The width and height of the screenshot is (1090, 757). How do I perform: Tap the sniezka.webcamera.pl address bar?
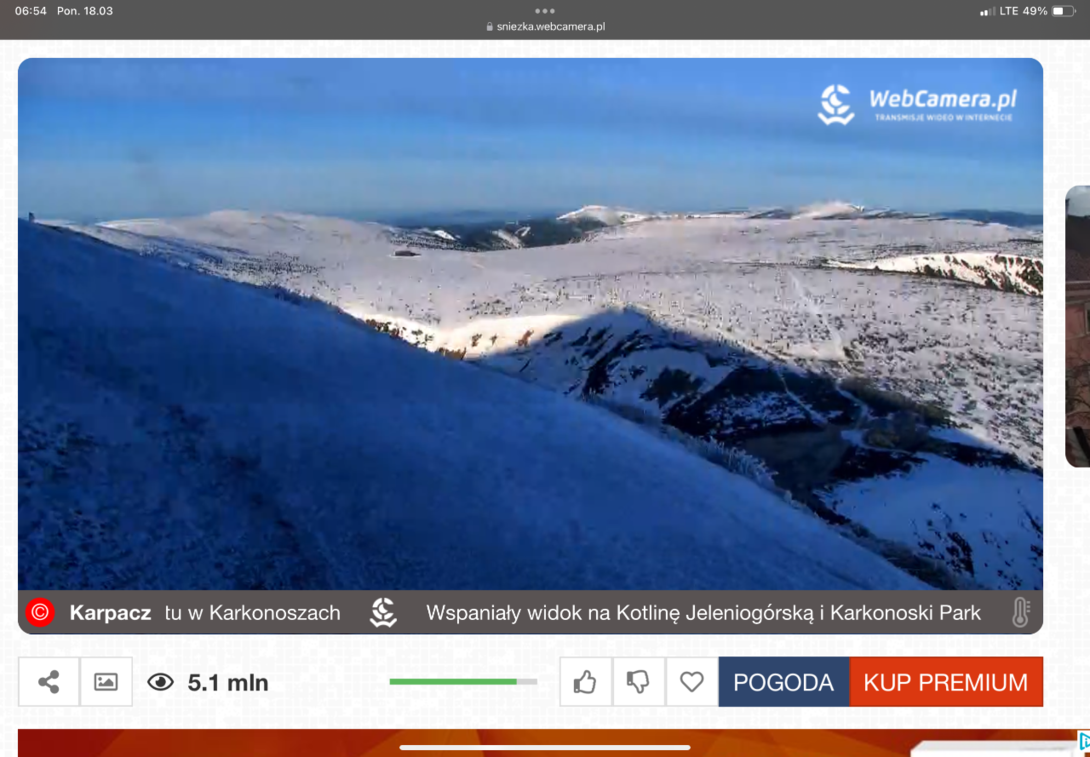coord(545,26)
